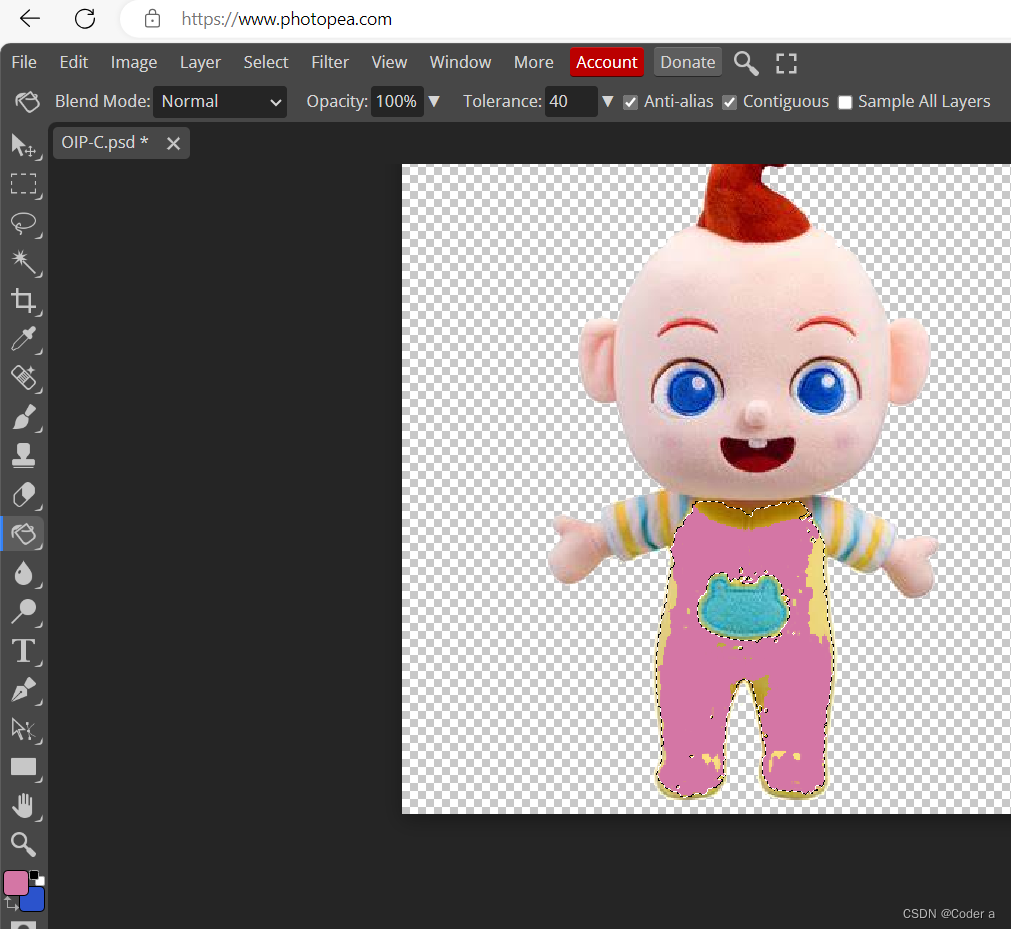Close the OIP-C.psd tab
Image resolution: width=1011 pixels, height=929 pixels.
click(x=173, y=143)
